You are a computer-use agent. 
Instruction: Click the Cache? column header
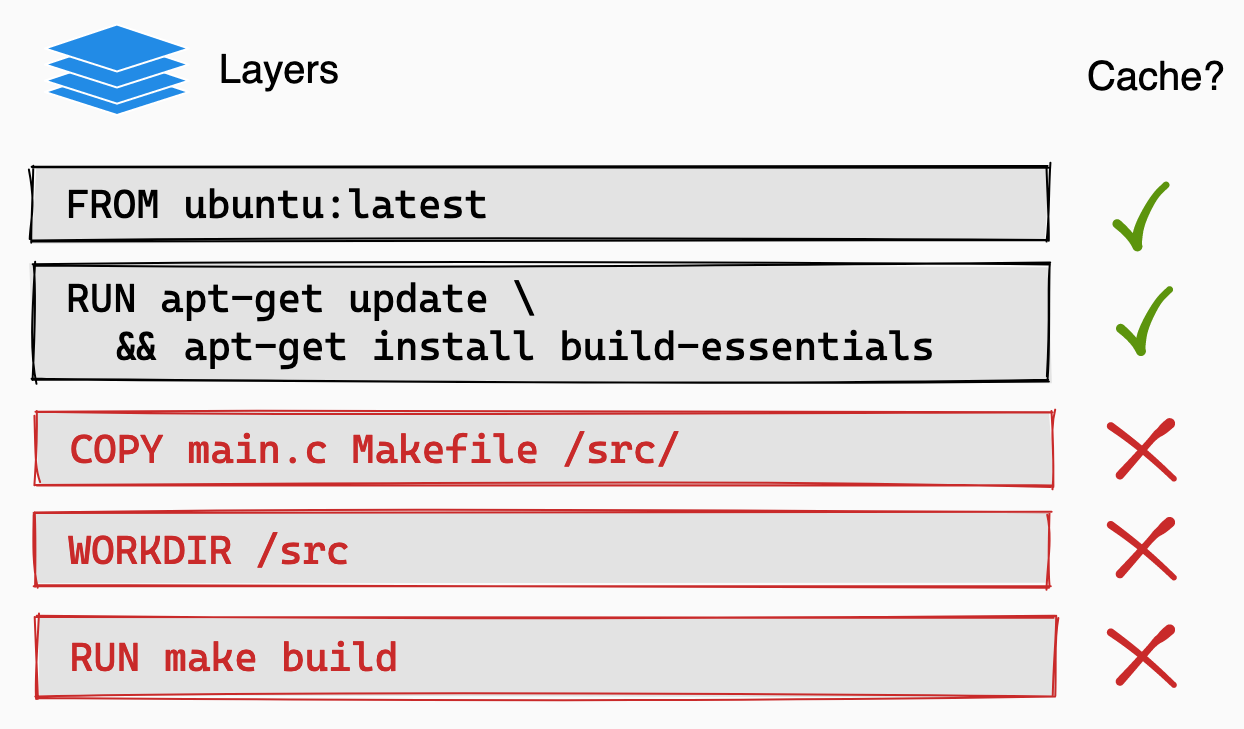tap(1155, 77)
